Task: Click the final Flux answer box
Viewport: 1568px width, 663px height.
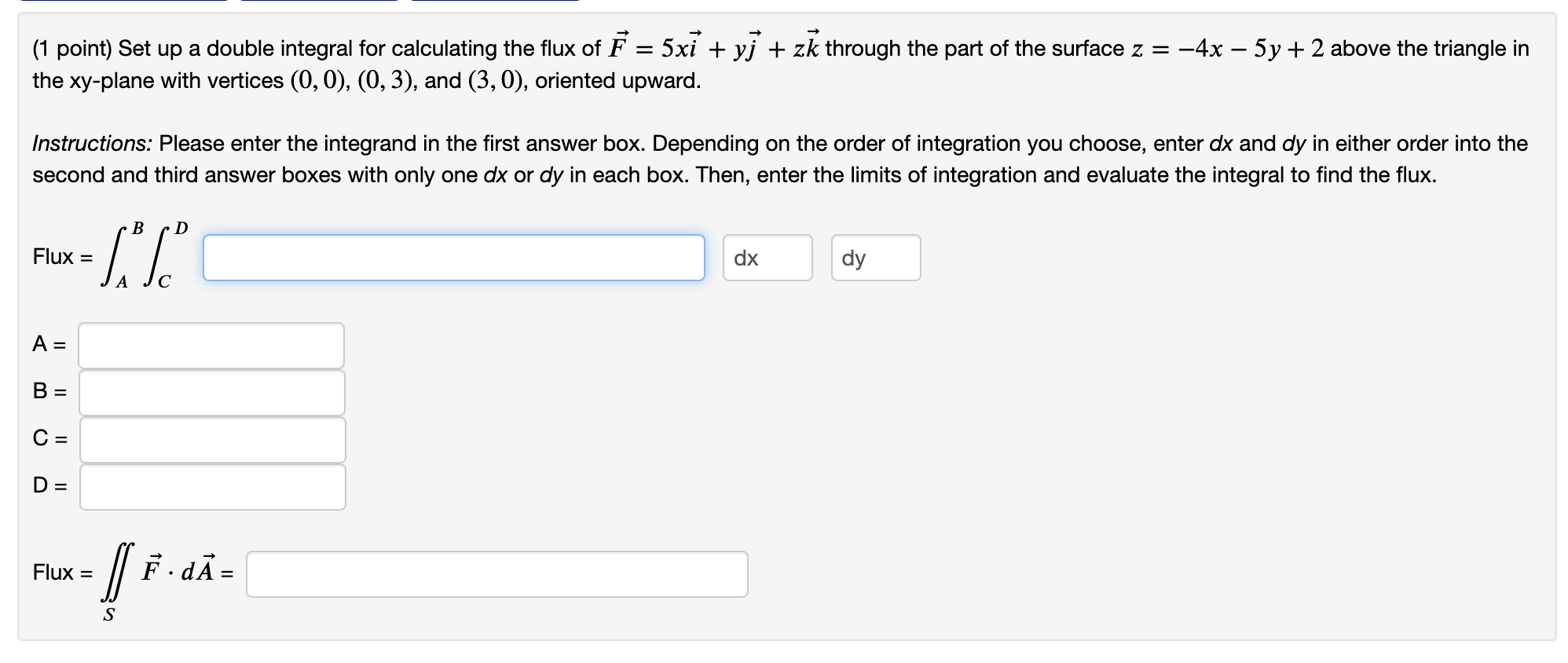Action: tap(497, 574)
